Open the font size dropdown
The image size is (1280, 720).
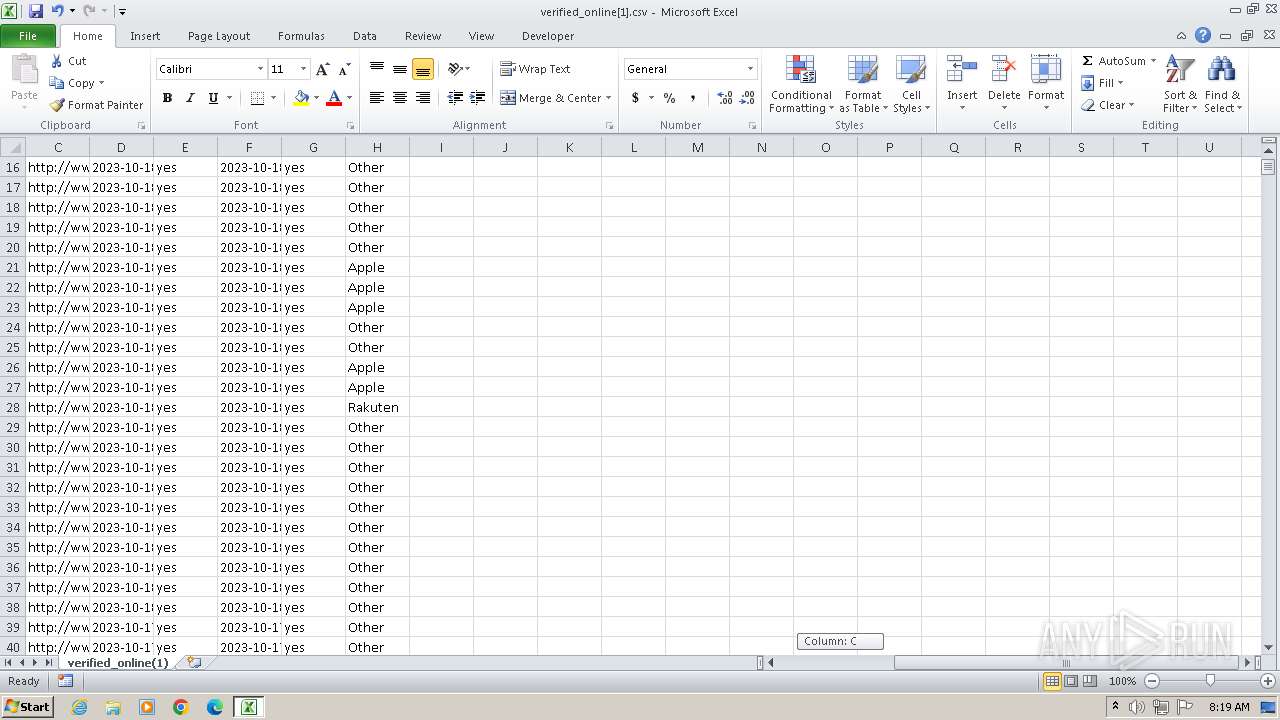tap(303, 69)
